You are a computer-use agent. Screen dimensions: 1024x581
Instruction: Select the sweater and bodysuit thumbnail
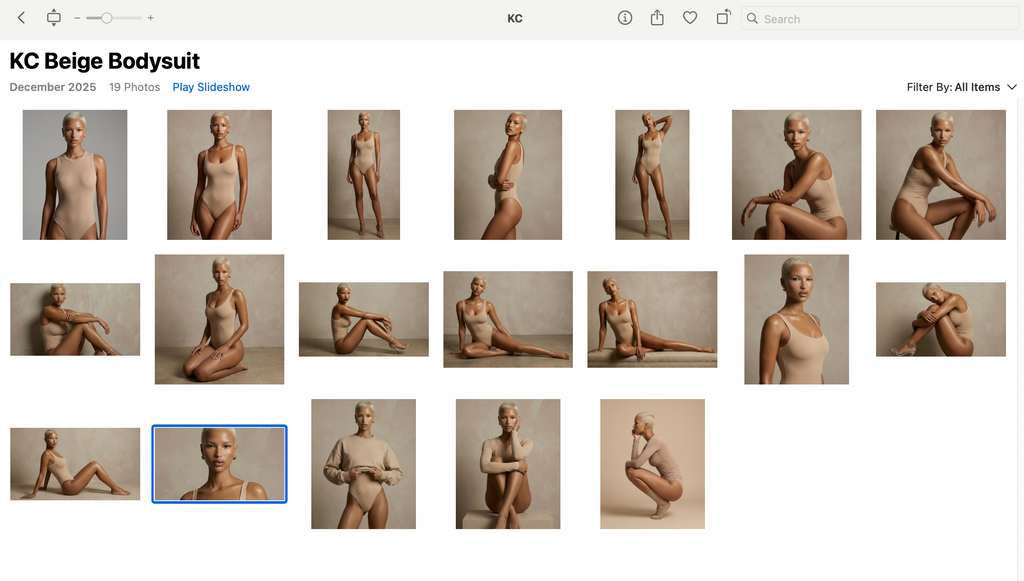point(363,463)
